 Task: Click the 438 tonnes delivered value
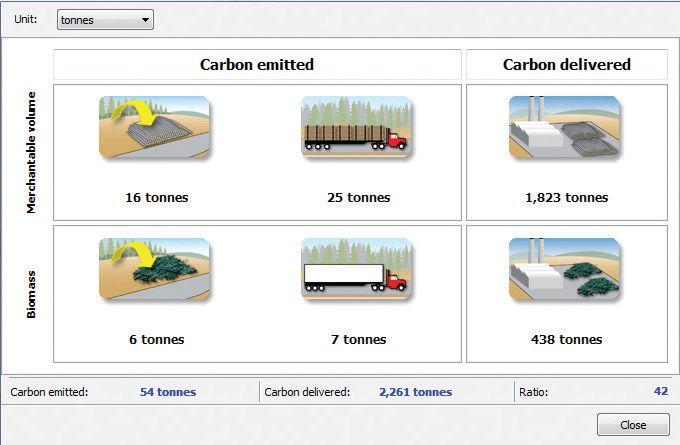[x=566, y=339]
